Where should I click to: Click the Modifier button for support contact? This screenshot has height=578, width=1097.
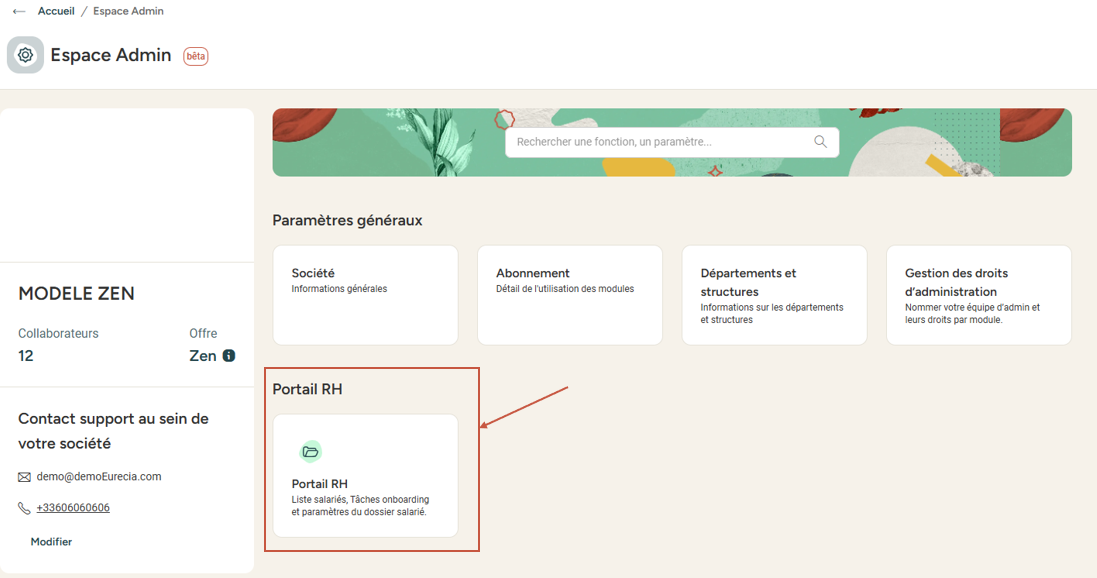pyautogui.click(x=51, y=542)
